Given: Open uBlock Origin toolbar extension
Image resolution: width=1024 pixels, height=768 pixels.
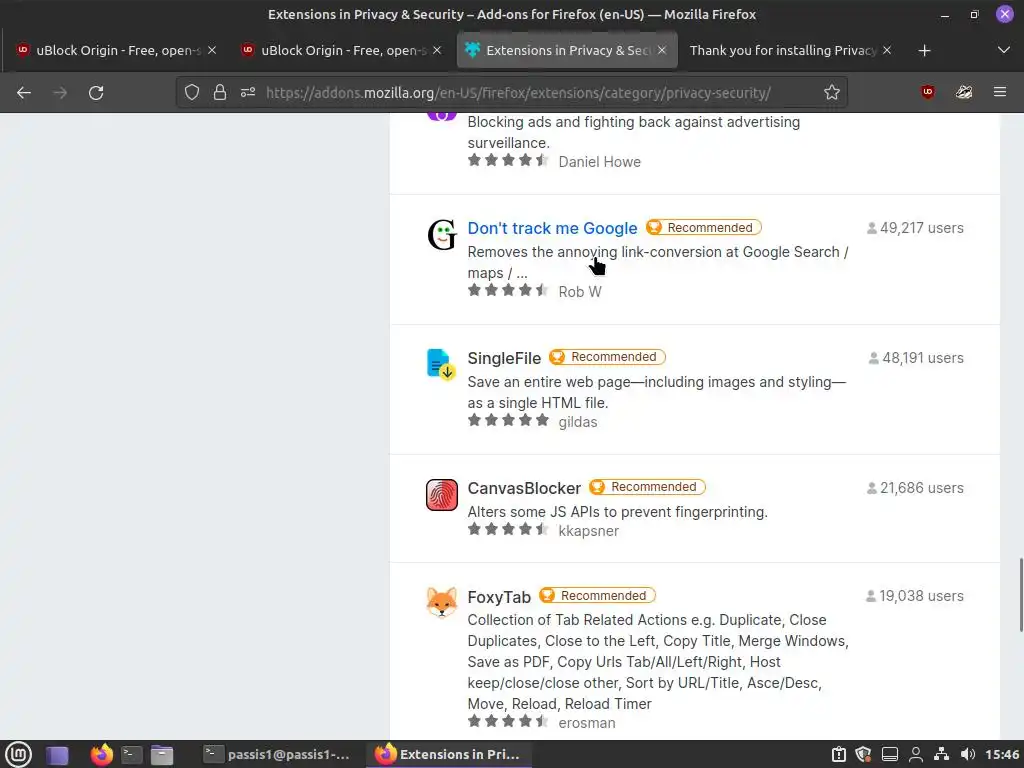Looking at the screenshot, I should pos(927,92).
